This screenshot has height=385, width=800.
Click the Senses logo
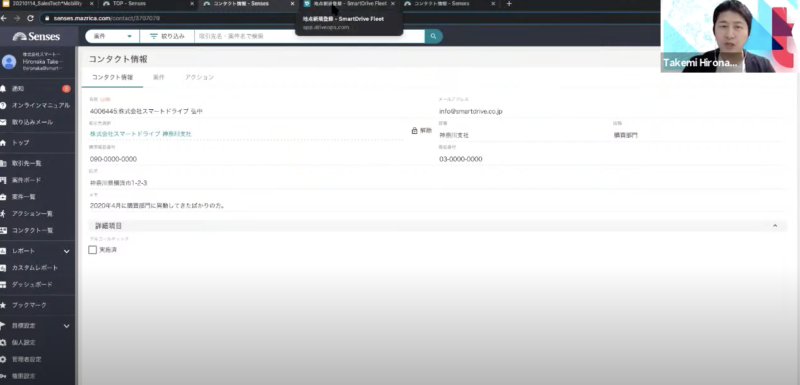coord(37,37)
